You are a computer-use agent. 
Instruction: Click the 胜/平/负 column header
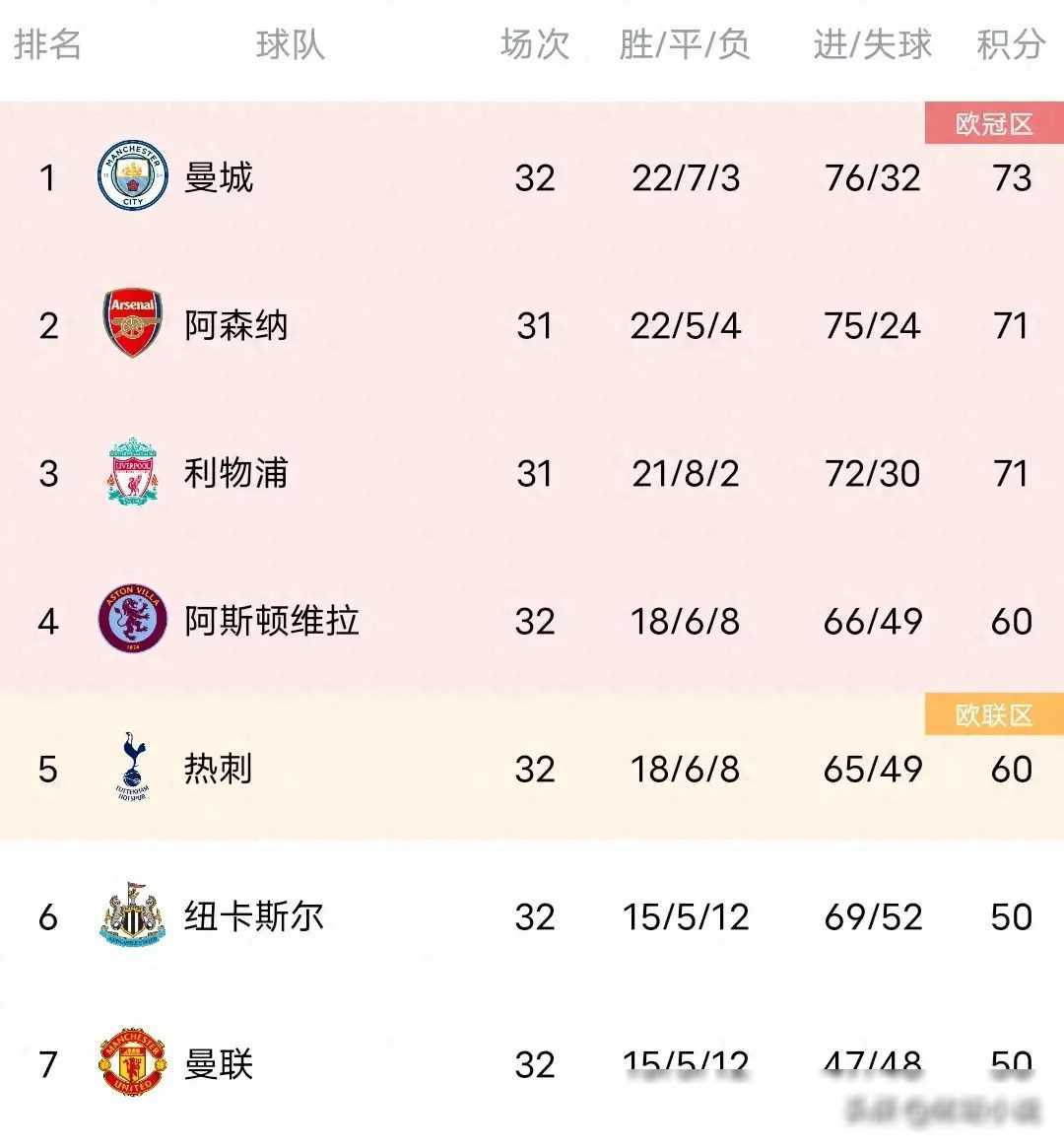point(685,46)
